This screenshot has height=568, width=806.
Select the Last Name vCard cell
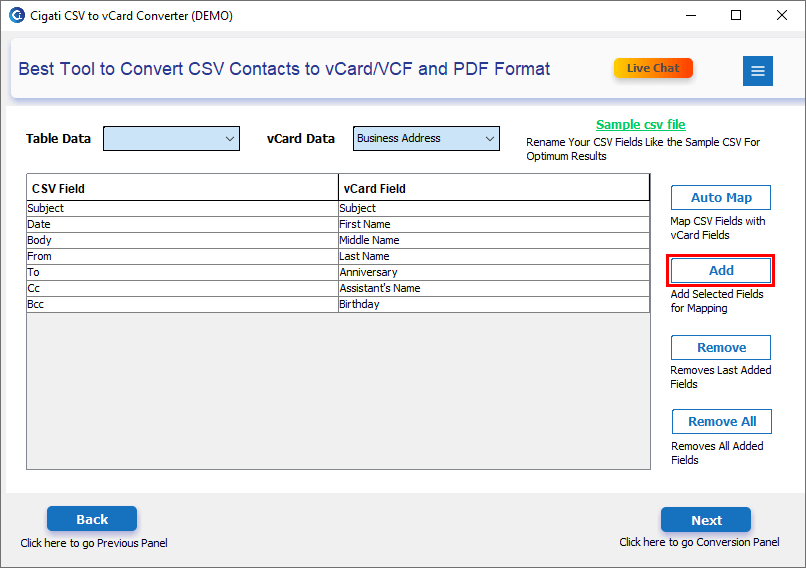click(x=493, y=256)
